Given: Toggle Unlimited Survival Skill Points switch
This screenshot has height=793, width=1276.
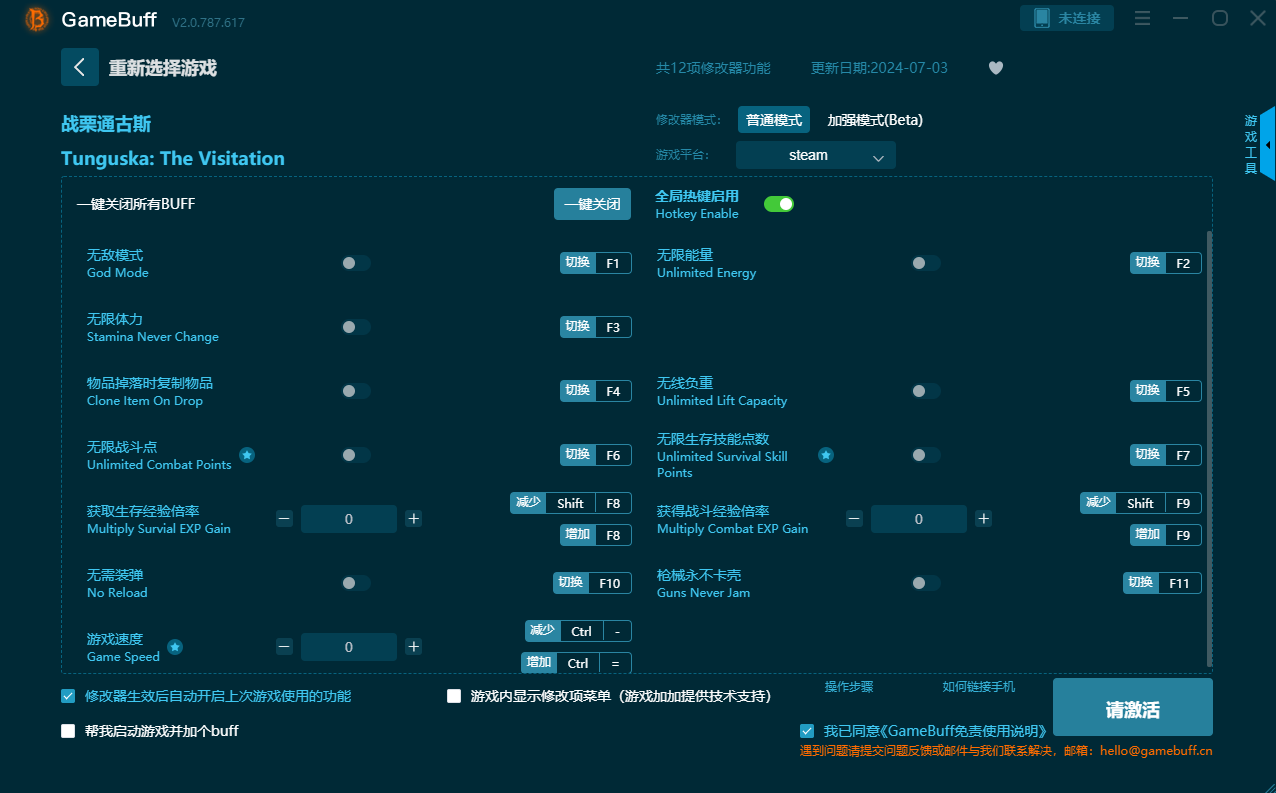Looking at the screenshot, I should [x=926, y=455].
